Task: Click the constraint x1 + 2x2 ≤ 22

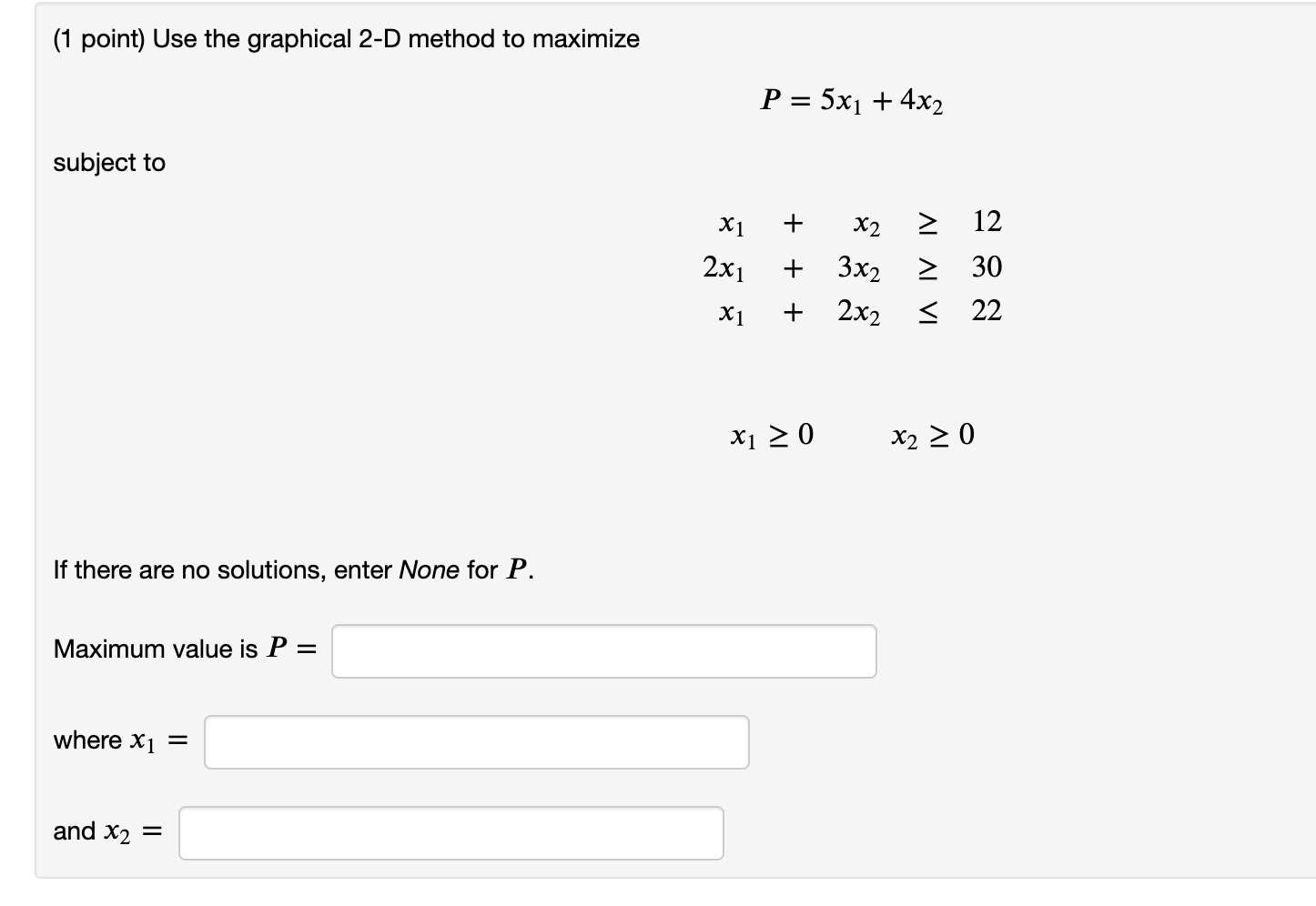Action: 851,311
